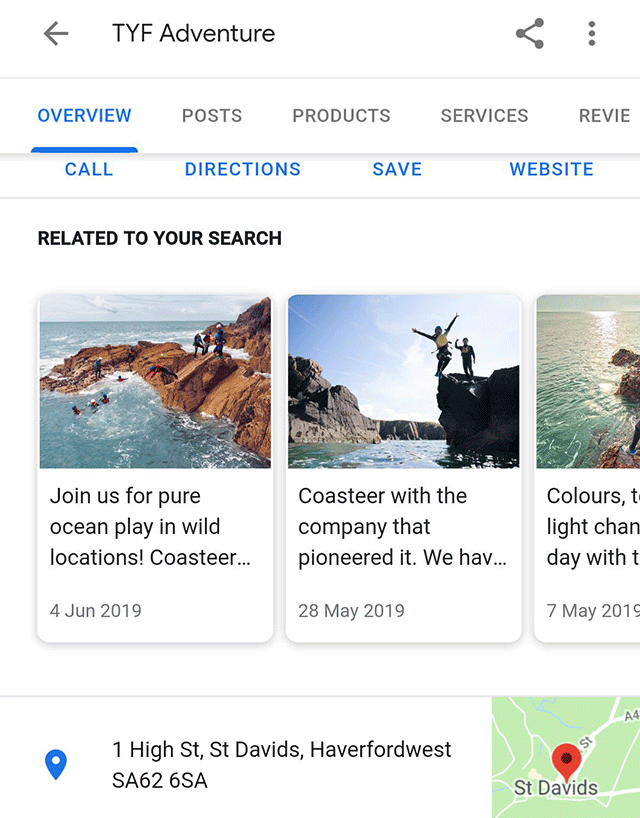This screenshot has height=818, width=640.
Task: Open the Website link
Action: point(551,169)
